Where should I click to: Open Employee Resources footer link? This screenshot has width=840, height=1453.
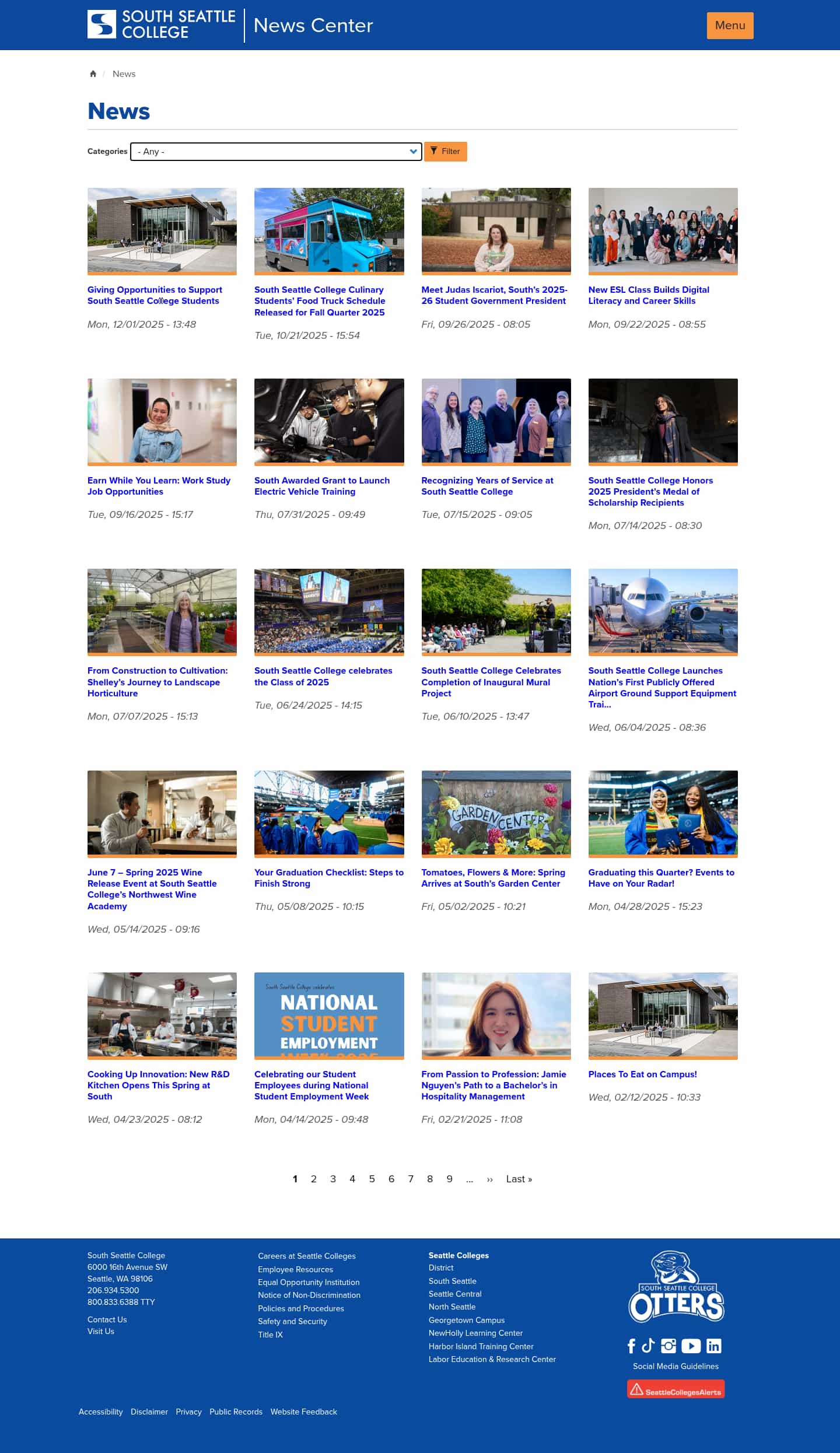click(x=295, y=1269)
